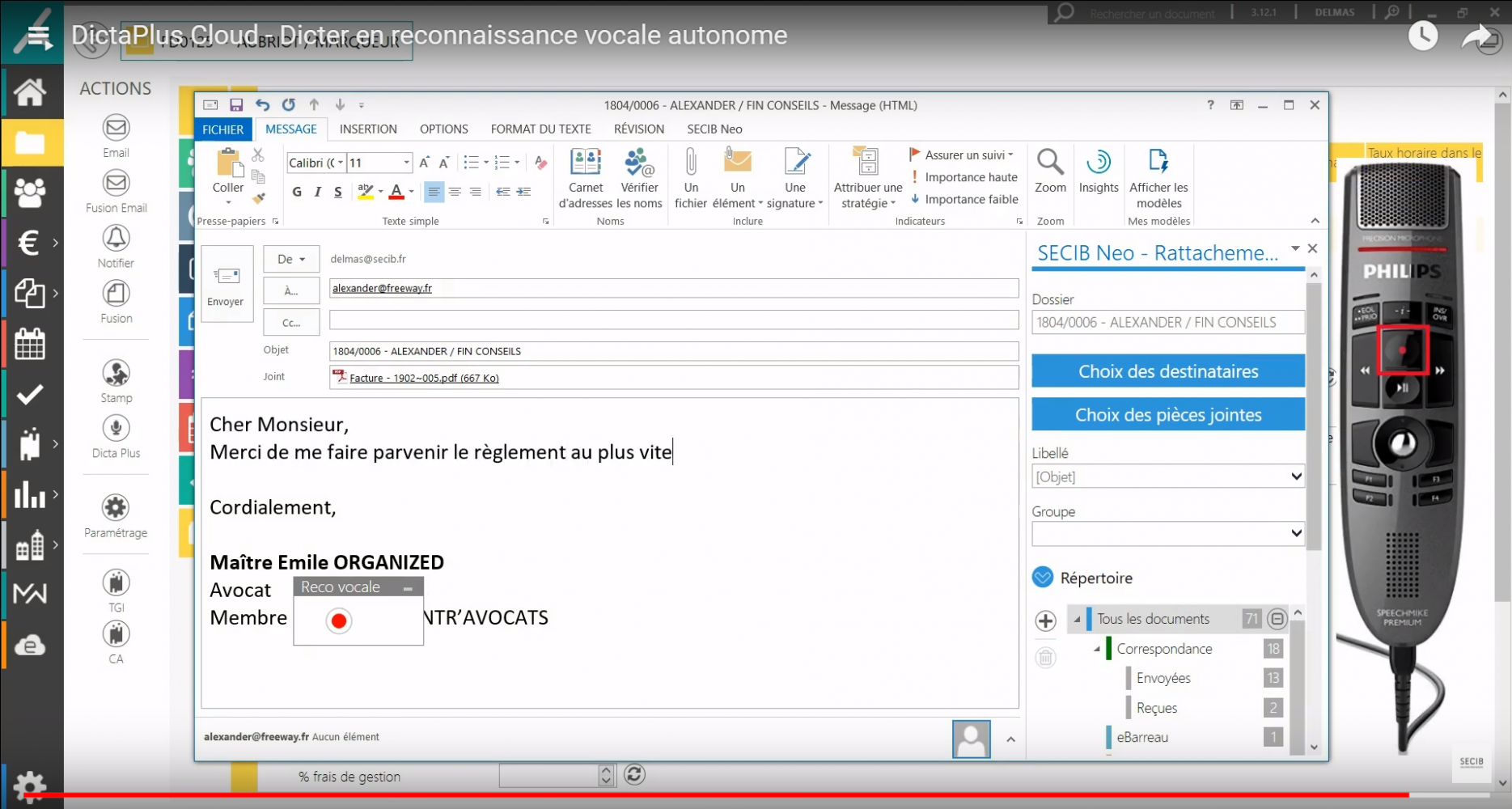Center text alignment in ribbon
This screenshot has width=1512, height=809.
tap(455, 192)
